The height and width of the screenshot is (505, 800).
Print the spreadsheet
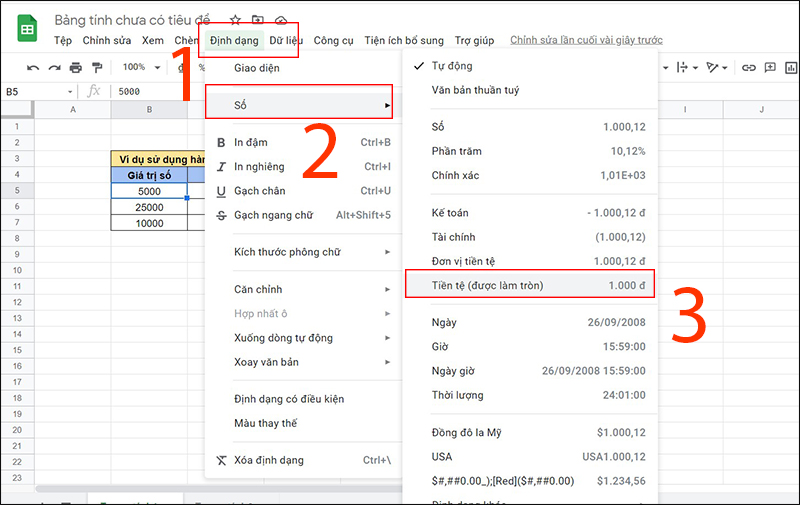pos(76,67)
